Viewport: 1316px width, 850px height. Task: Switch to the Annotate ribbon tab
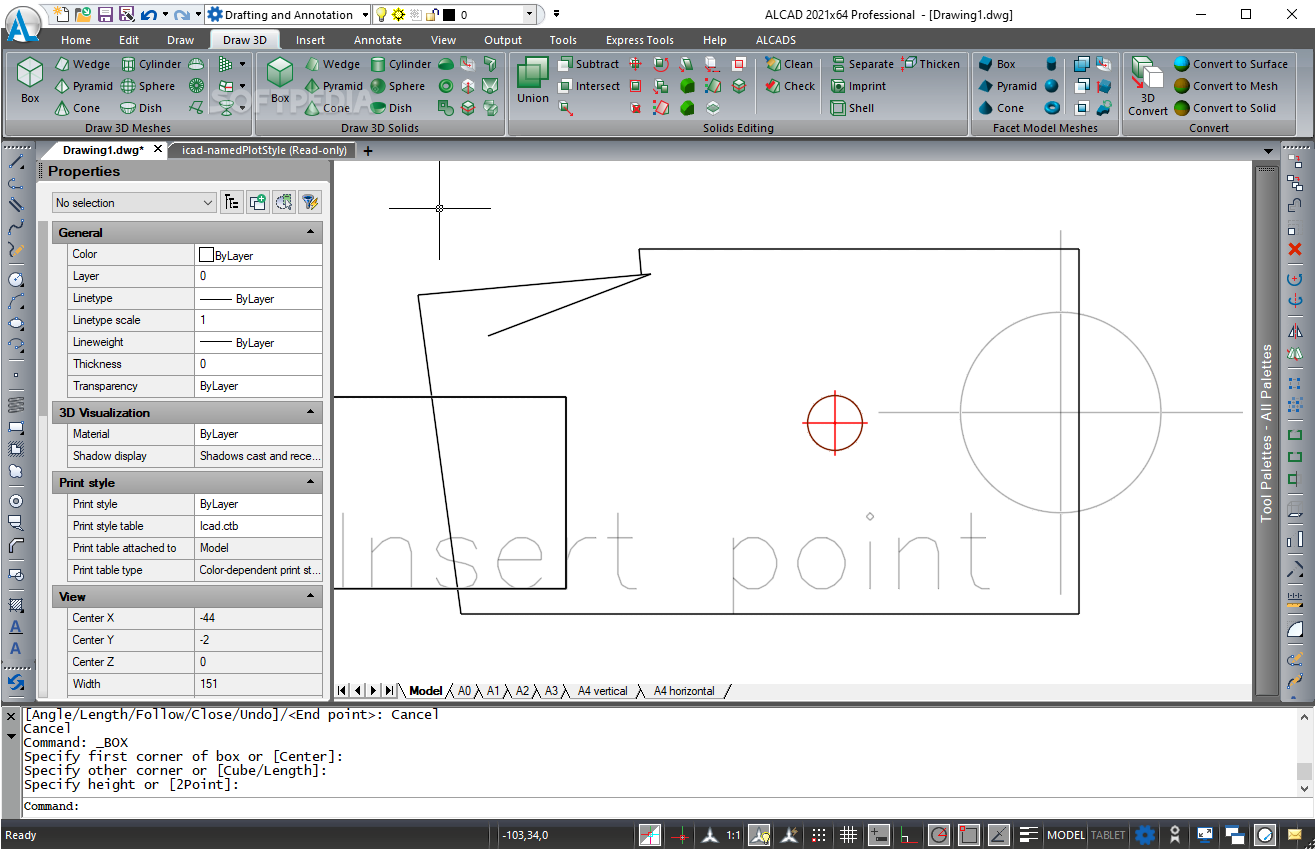[378, 40]
